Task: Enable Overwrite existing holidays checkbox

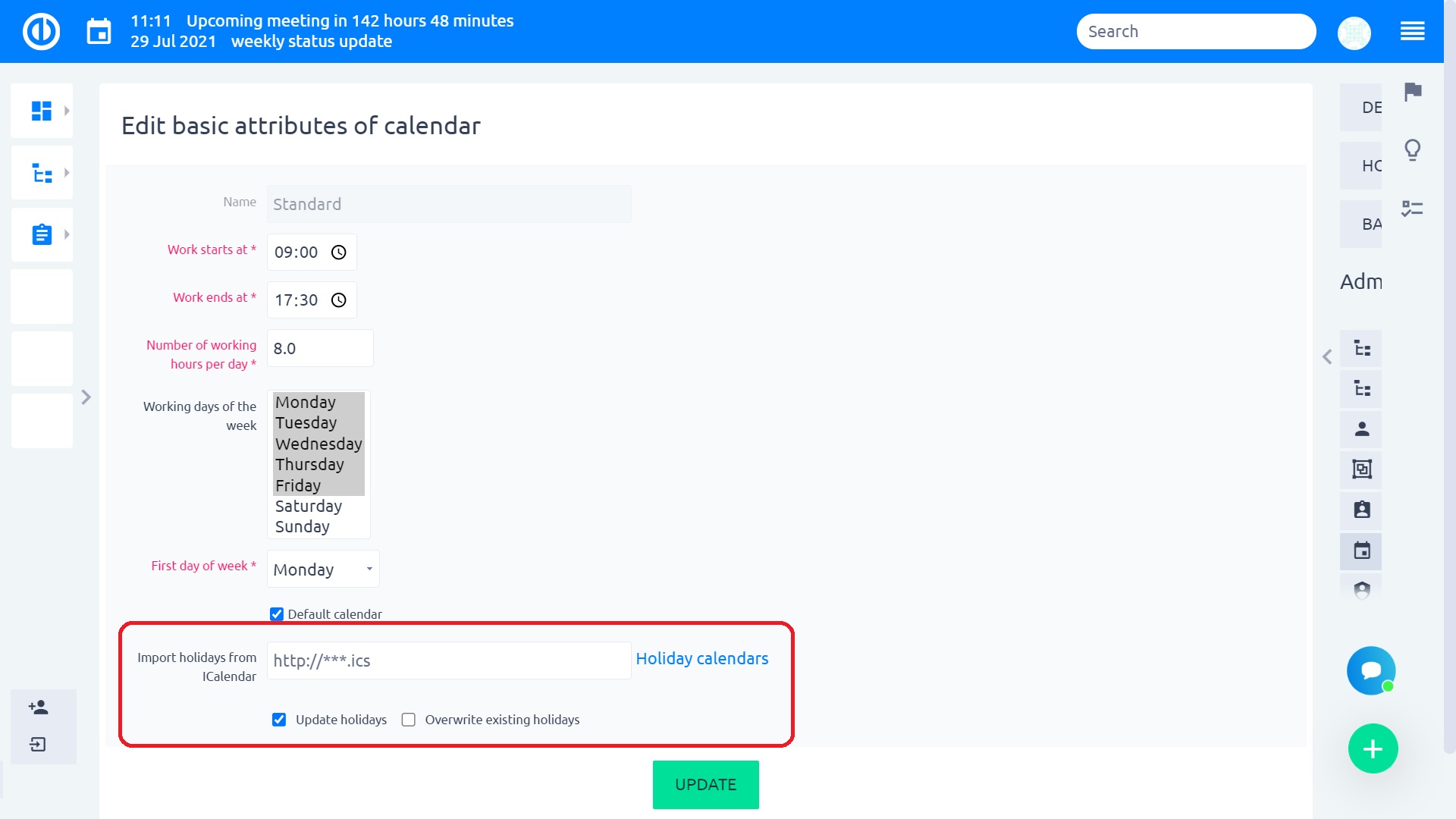Action: [409, 720]
